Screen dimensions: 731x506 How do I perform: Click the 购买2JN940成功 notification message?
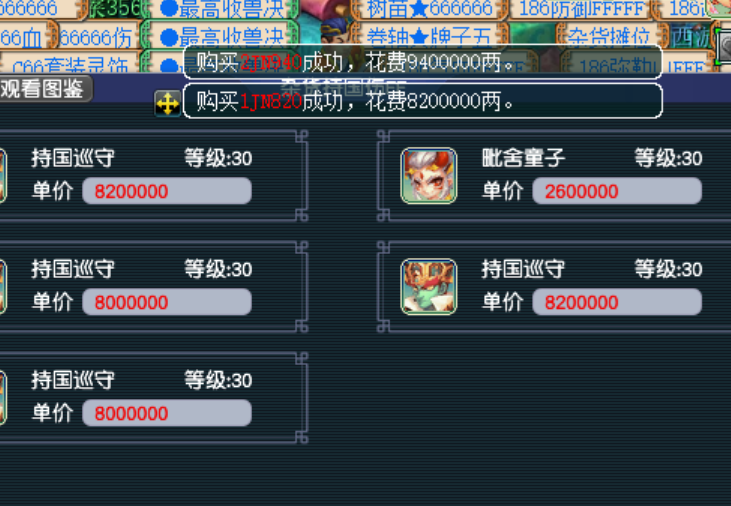423,62
